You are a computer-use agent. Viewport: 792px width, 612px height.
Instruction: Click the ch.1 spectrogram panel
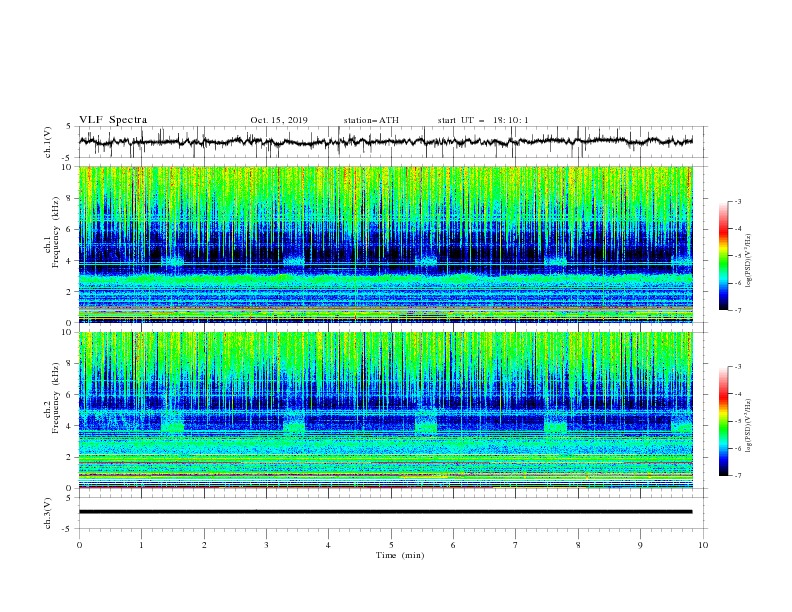coord(385,244)
